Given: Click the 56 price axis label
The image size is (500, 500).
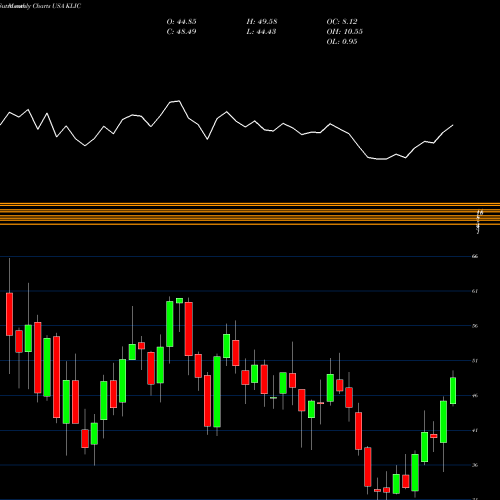Looking at the screenshot, I should pos(475,326).
